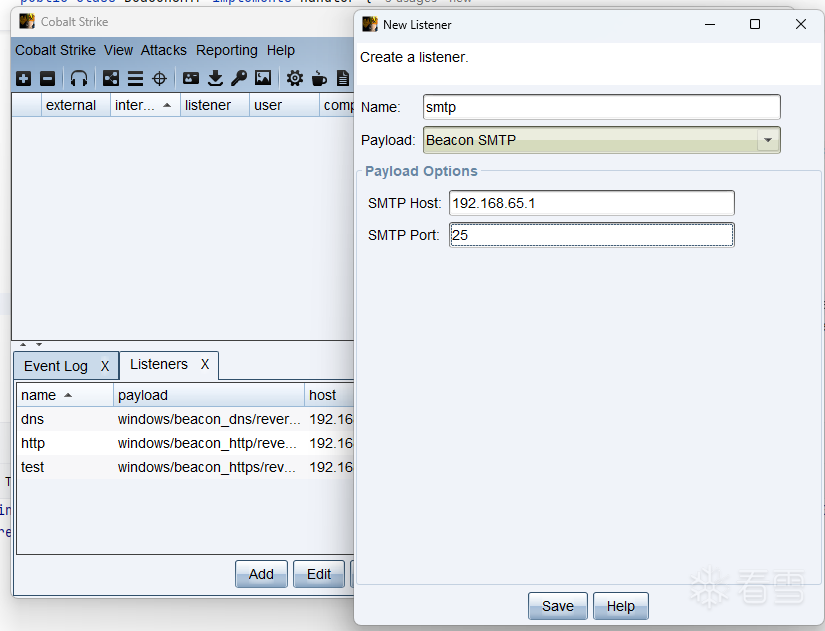This screenshot has height=631, width=825.
Task: Click into the Name field containing smtp
Action: [x=601, y=107]
